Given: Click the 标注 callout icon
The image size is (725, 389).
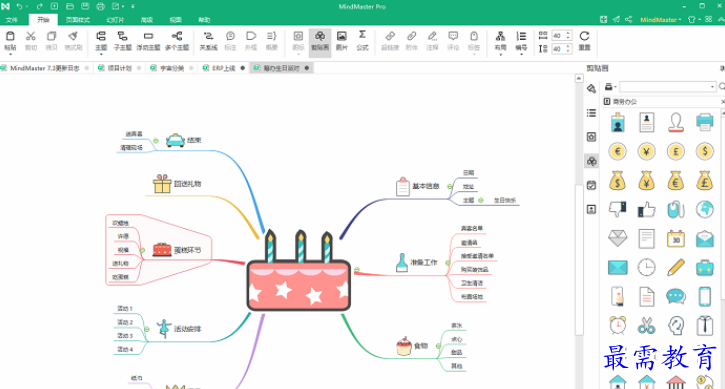Looking at the screenshot, I should pos(230,37).
